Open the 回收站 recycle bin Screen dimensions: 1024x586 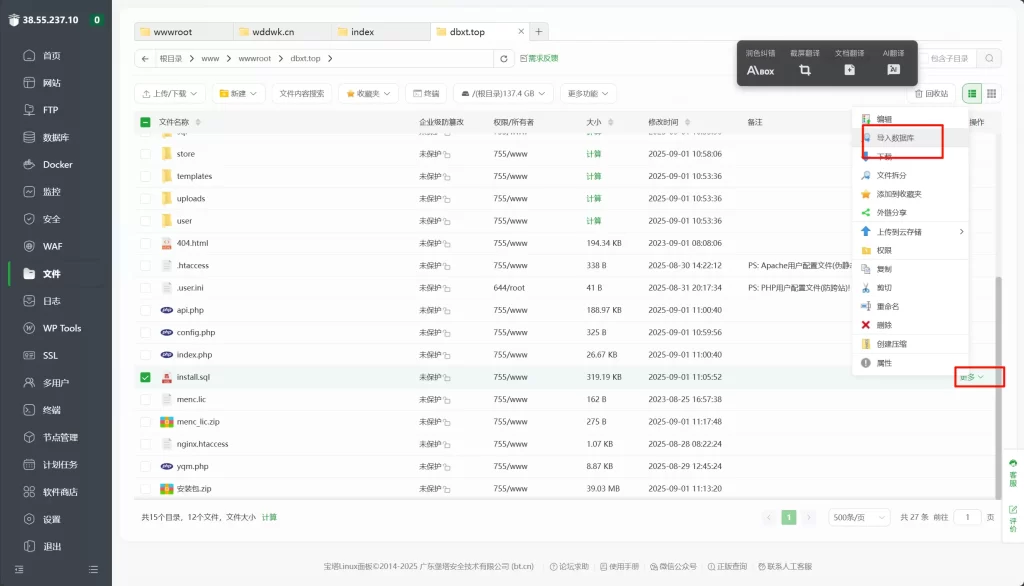tap(930, 93)
